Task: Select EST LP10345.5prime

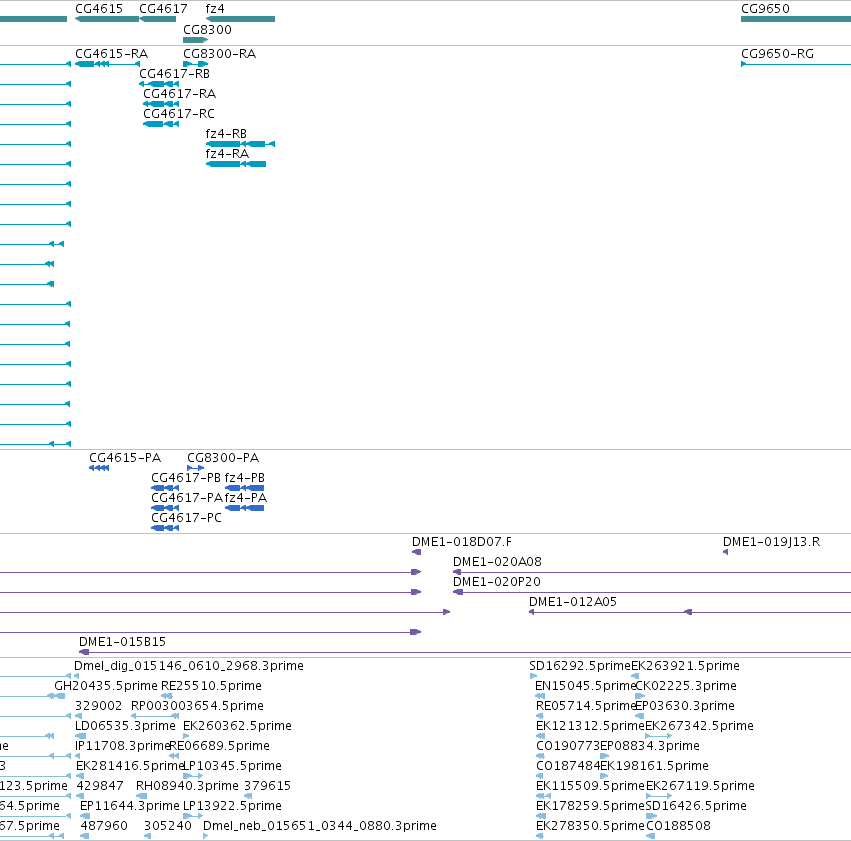Action: pyautogui.click(x=232, y=766)
